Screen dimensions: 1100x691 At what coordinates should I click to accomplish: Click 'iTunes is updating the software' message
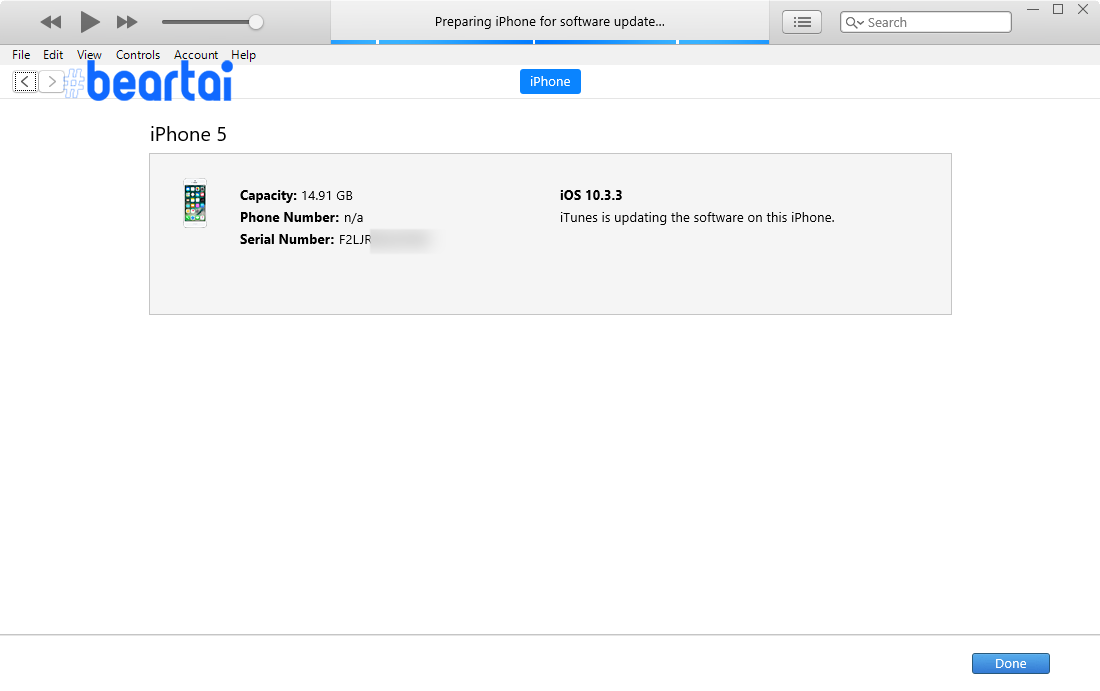click(x=697, y=217)
